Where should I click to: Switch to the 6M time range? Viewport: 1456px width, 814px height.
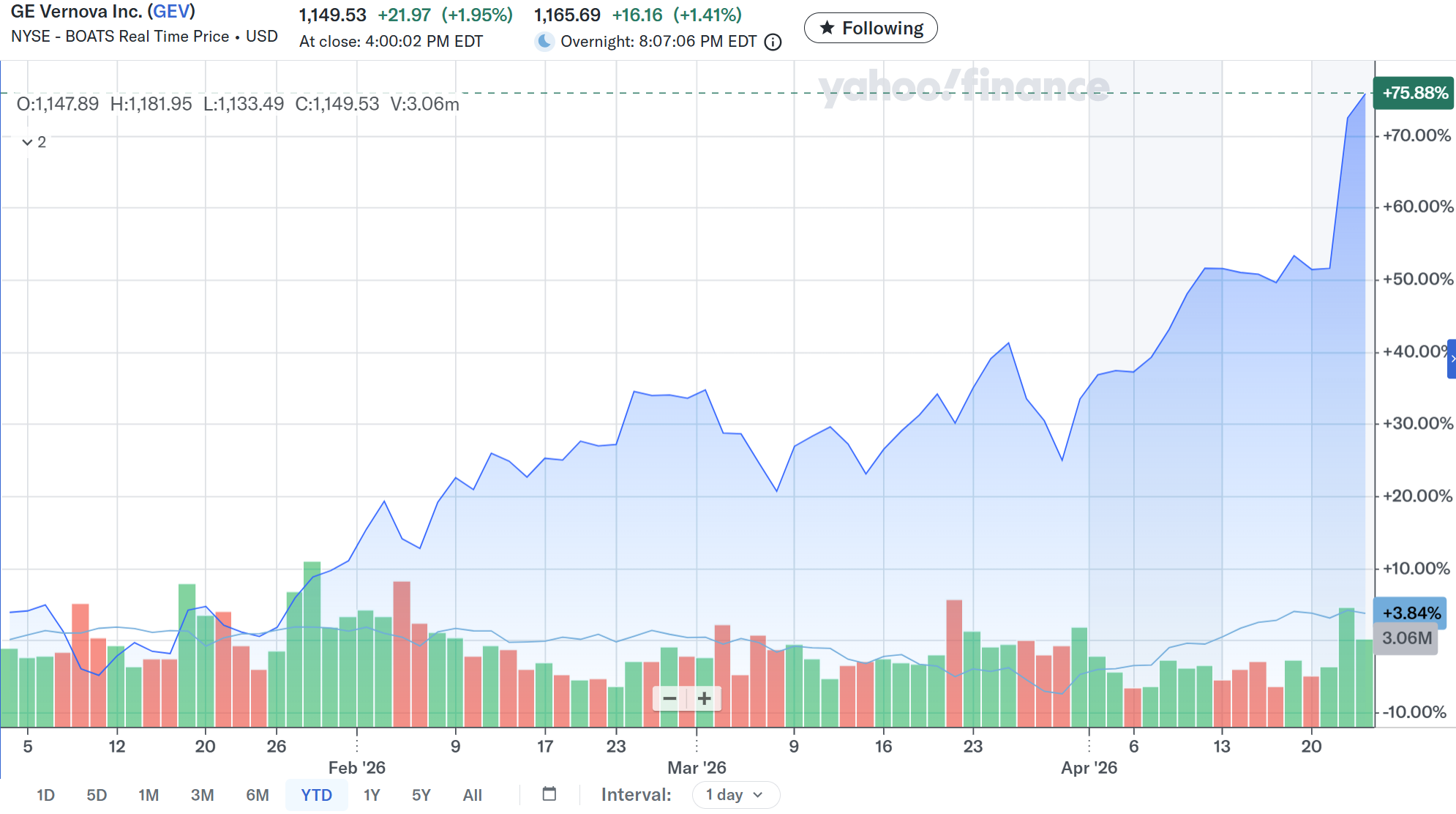[257, 795]
